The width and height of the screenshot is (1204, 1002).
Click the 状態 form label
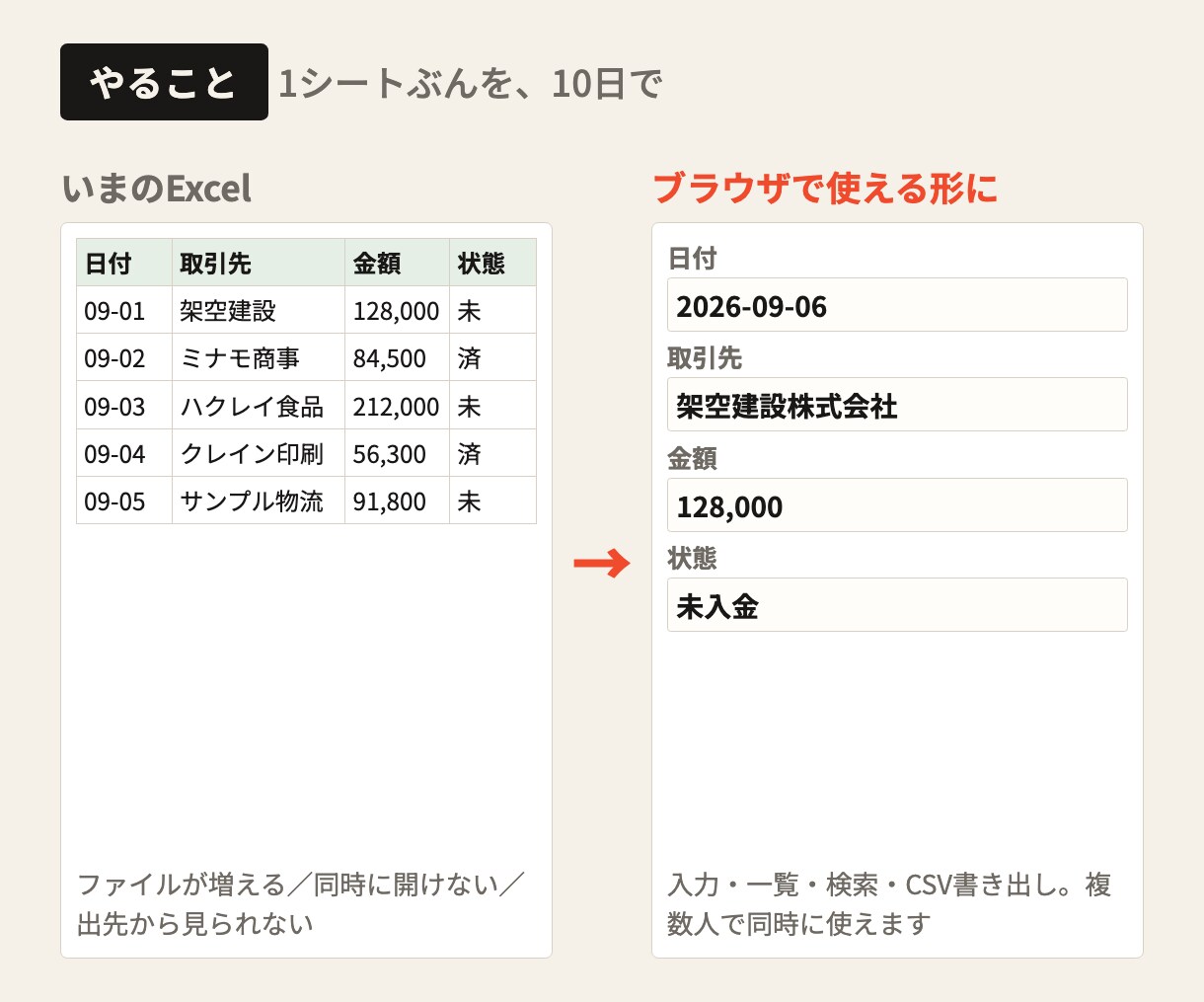coord(692,558)
